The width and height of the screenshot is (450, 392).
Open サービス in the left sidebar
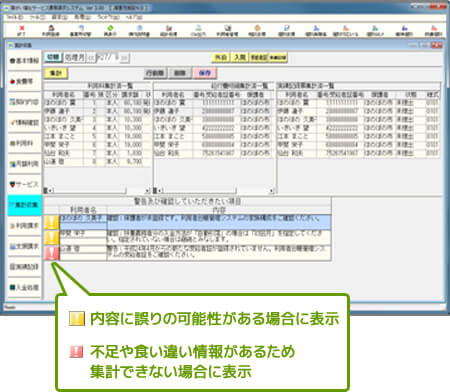tap(24, 184)
